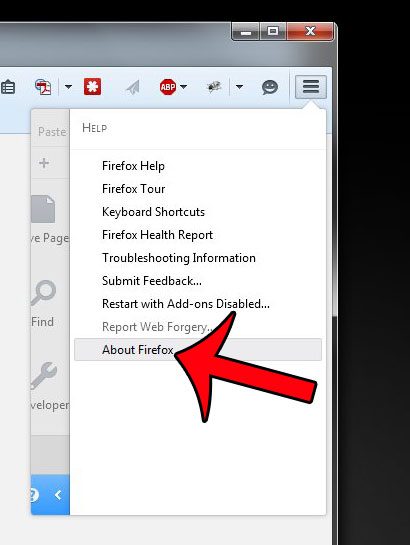
Task: Expand the dropdown arrow beside fly icon
Action: [x=239, y=87]
